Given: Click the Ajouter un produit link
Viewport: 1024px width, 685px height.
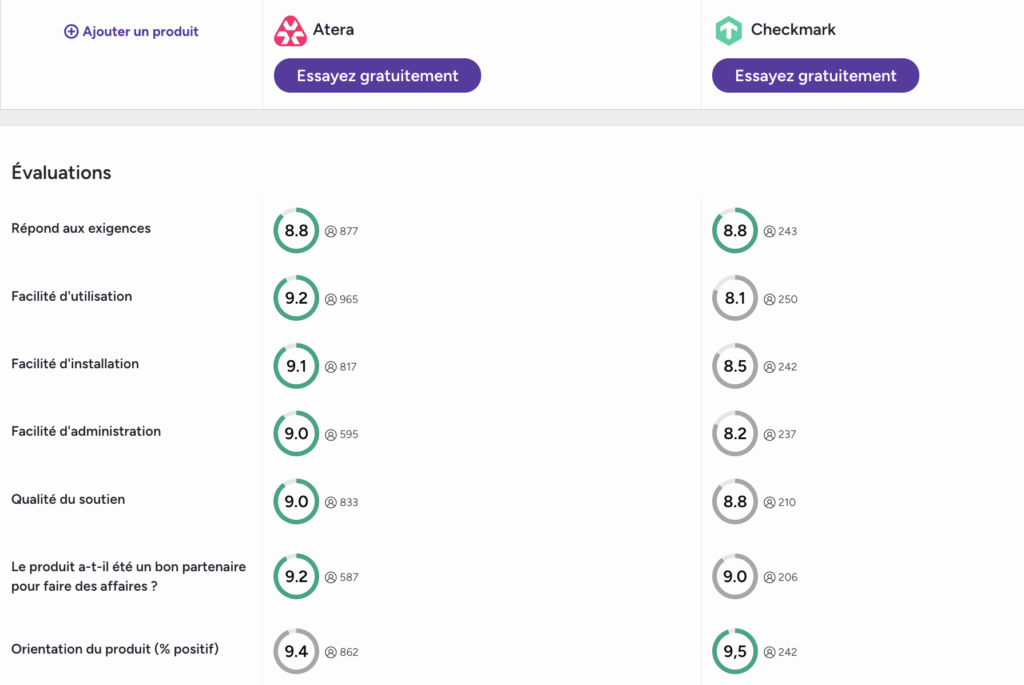Looking at the screenshot, I should click(131, 31).
